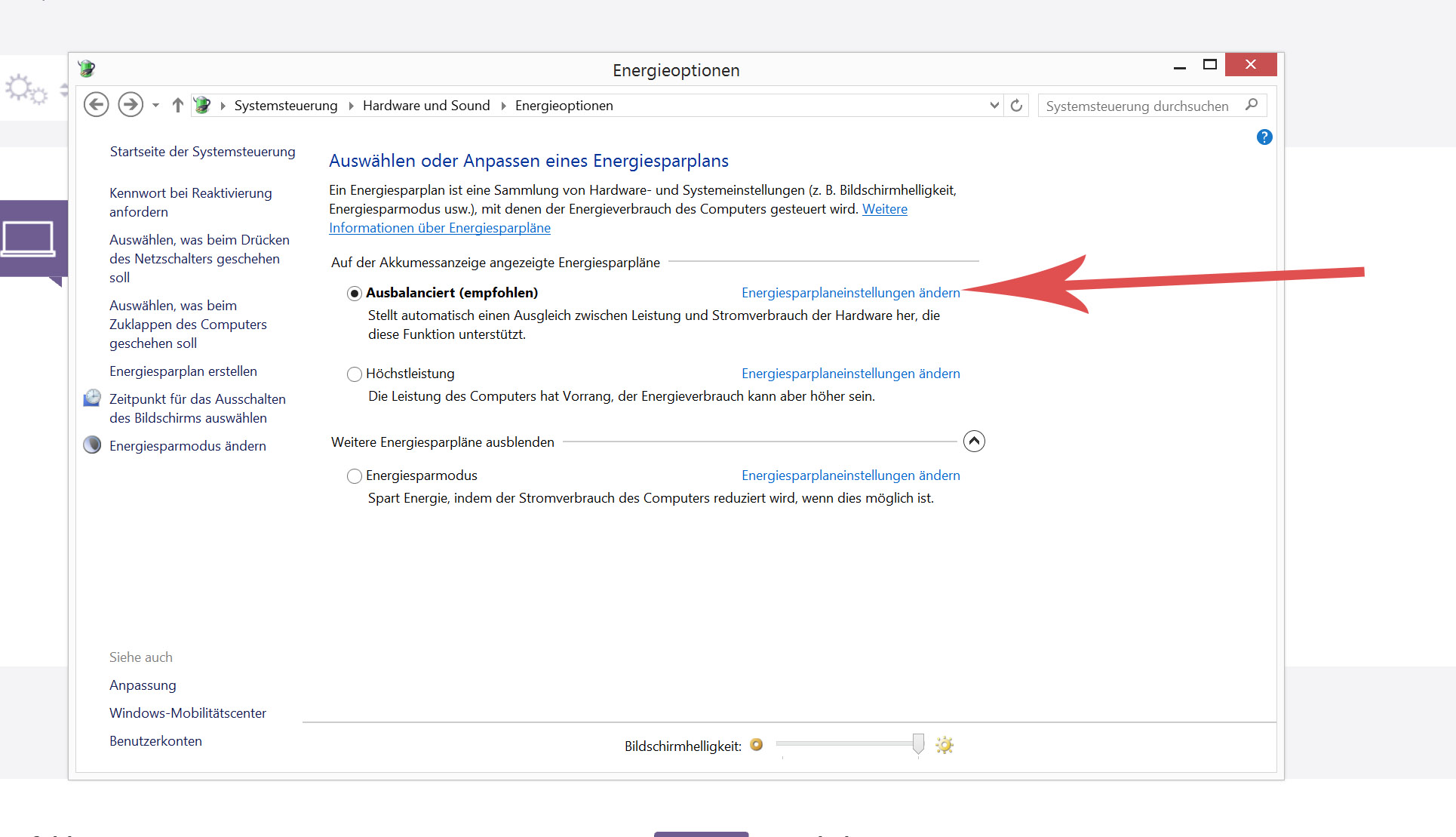Select the Energiesparmodus power plan
The image size is (1456, 837).
[x=355, y=476]
